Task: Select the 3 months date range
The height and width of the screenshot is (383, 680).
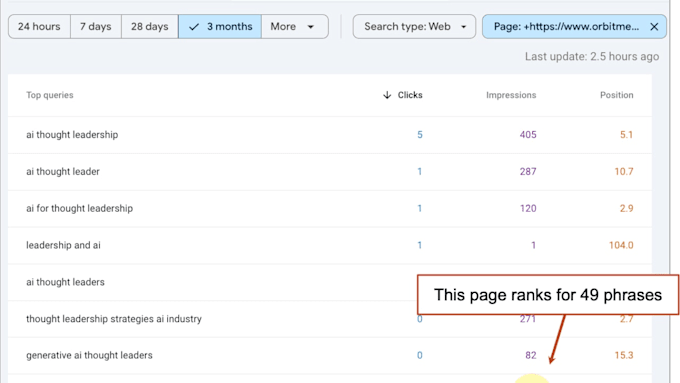Action: [220, 26]
